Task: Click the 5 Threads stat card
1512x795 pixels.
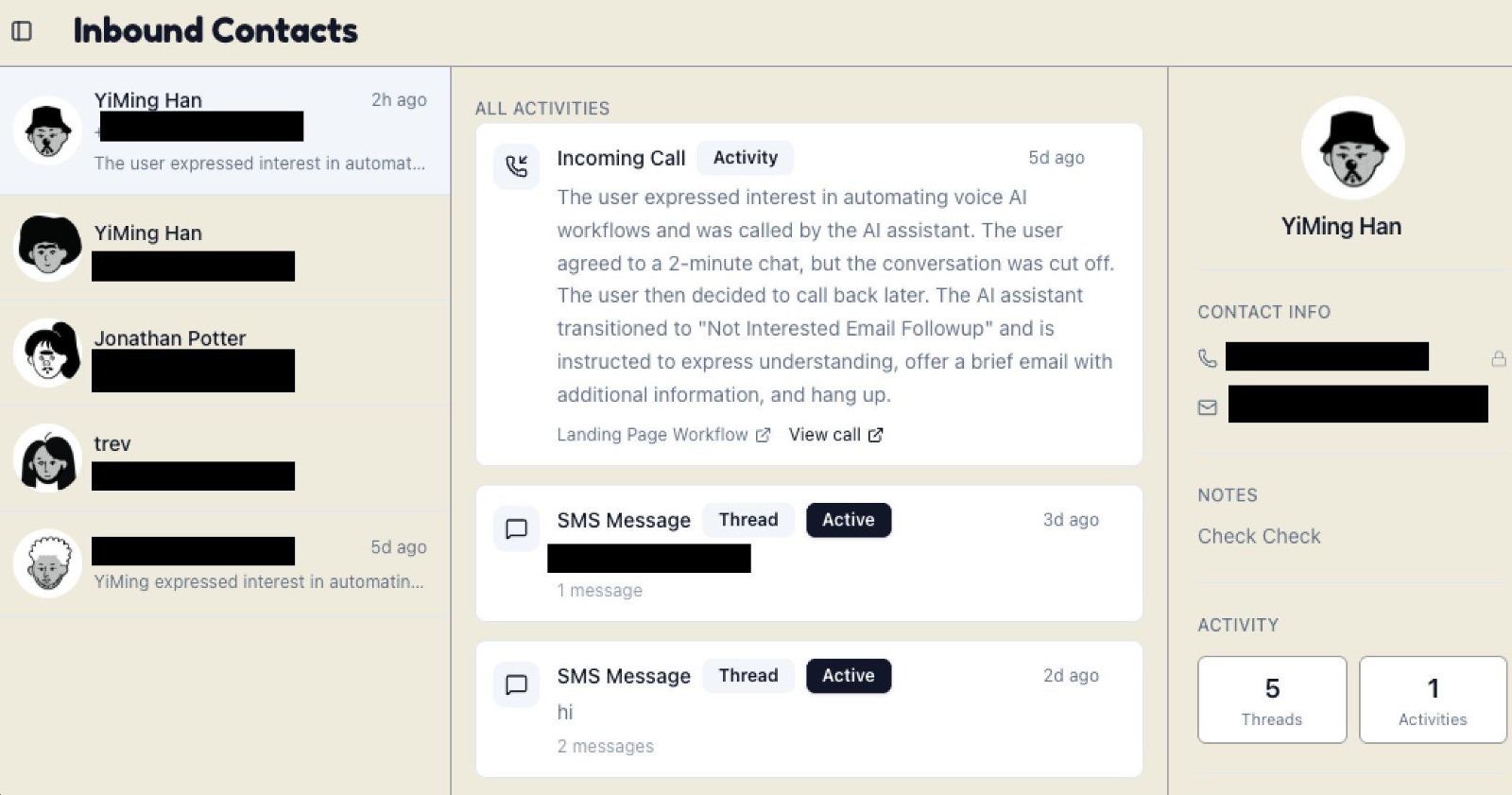Action: (x=1272, y=700)
